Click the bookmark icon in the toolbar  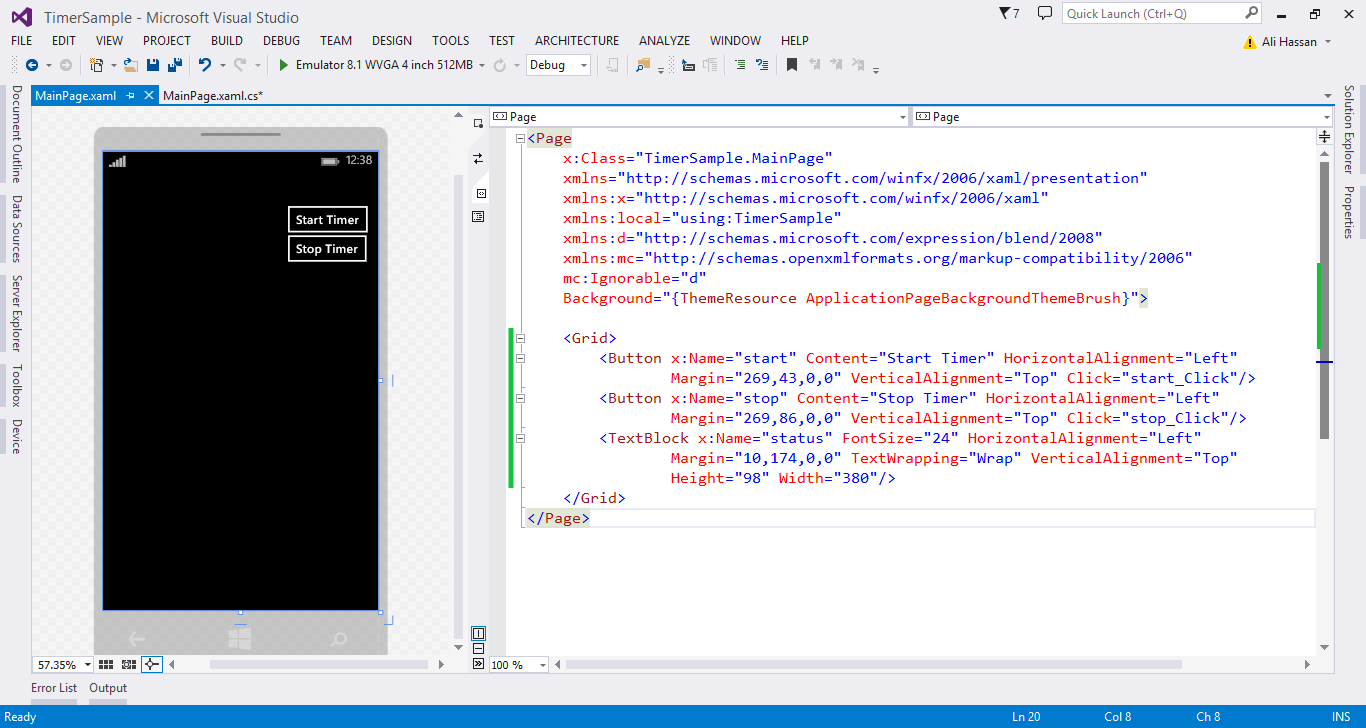791,65
